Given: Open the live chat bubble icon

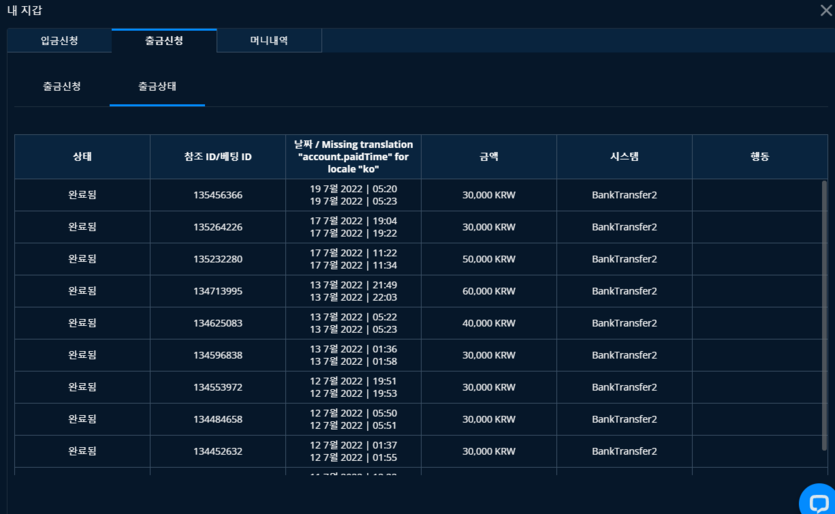Looking at the screenshot, I should pyautogui.click(x=818, y=501).
